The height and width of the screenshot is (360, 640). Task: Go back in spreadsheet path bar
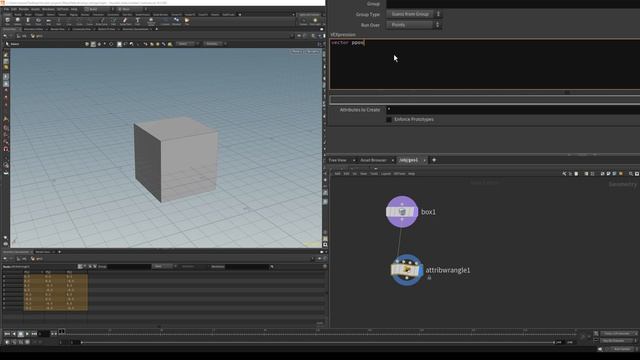5,258
